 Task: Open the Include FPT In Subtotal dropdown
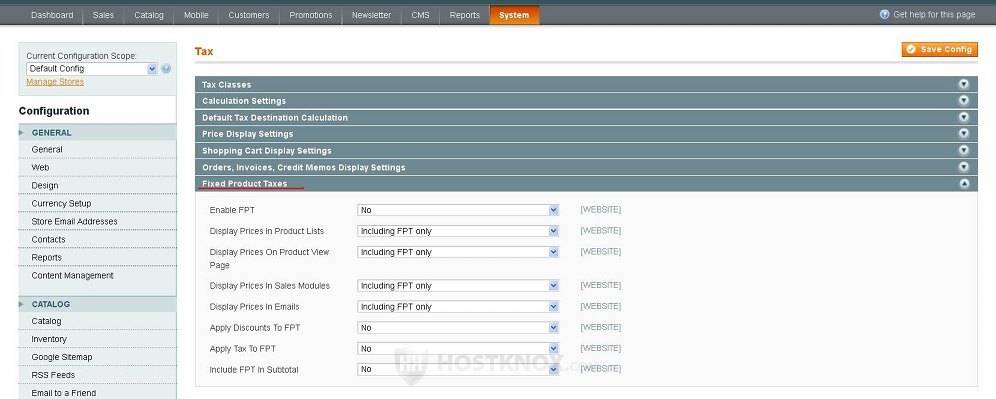[458, 369]
